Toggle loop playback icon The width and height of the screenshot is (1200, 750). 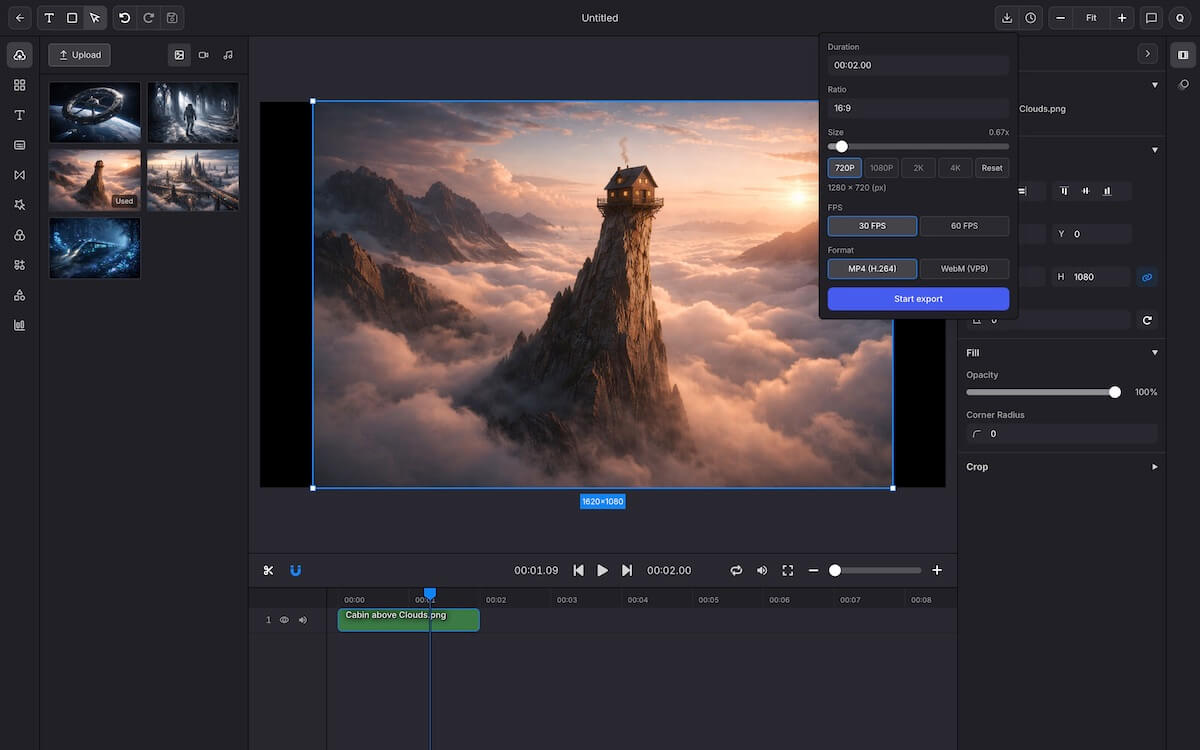point(736,570)
